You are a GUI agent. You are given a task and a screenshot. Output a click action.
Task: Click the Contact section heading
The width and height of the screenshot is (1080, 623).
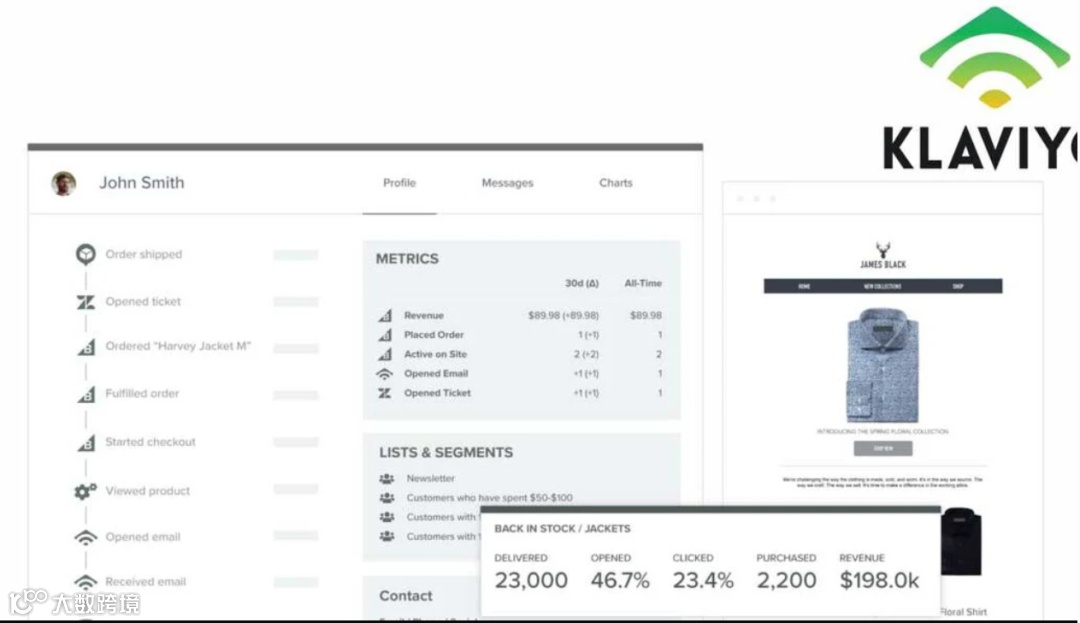406,596
